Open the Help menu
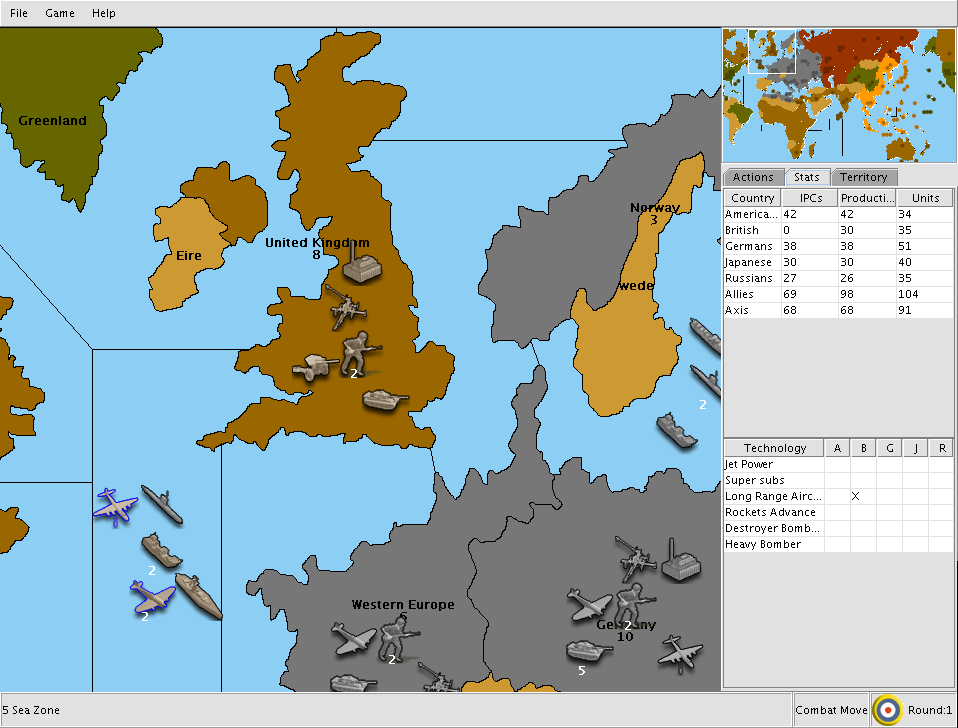958x728 pixels. point(104,13)
